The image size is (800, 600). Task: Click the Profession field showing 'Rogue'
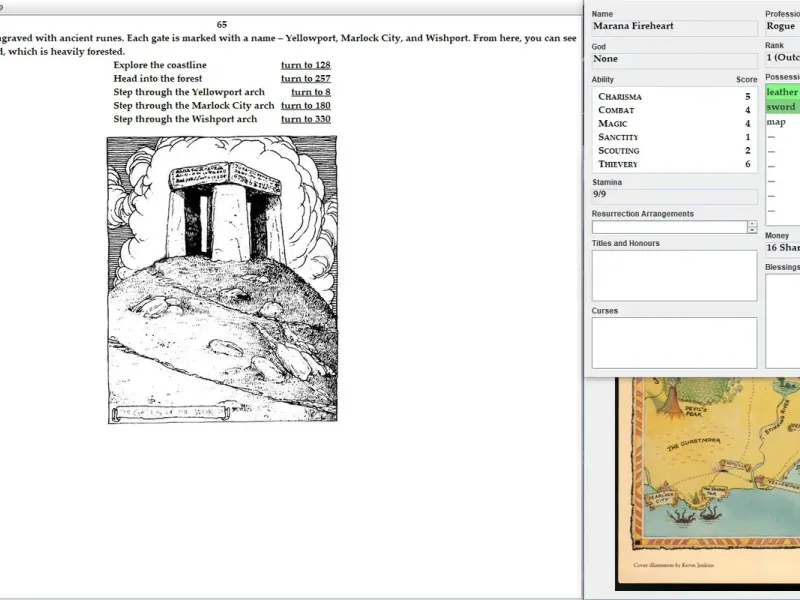click(782, 27)
